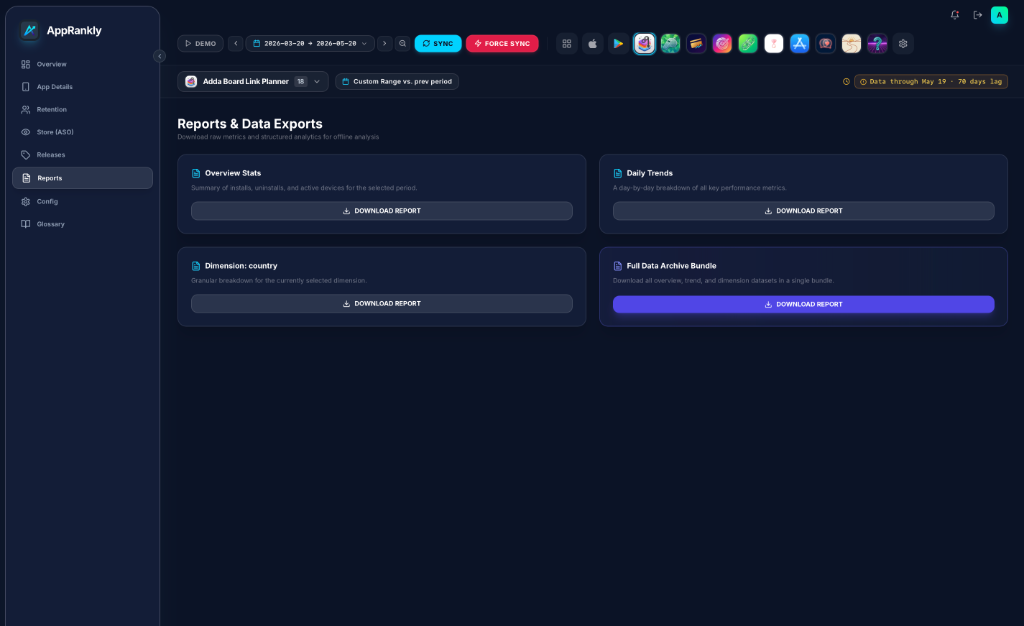Open the date range picker dropdown

pos(310,44)
